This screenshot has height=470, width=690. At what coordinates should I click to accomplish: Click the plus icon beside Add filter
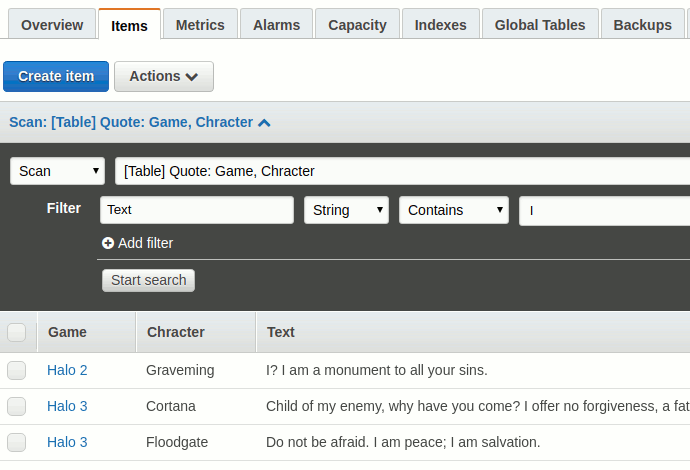tap(108, 243)
